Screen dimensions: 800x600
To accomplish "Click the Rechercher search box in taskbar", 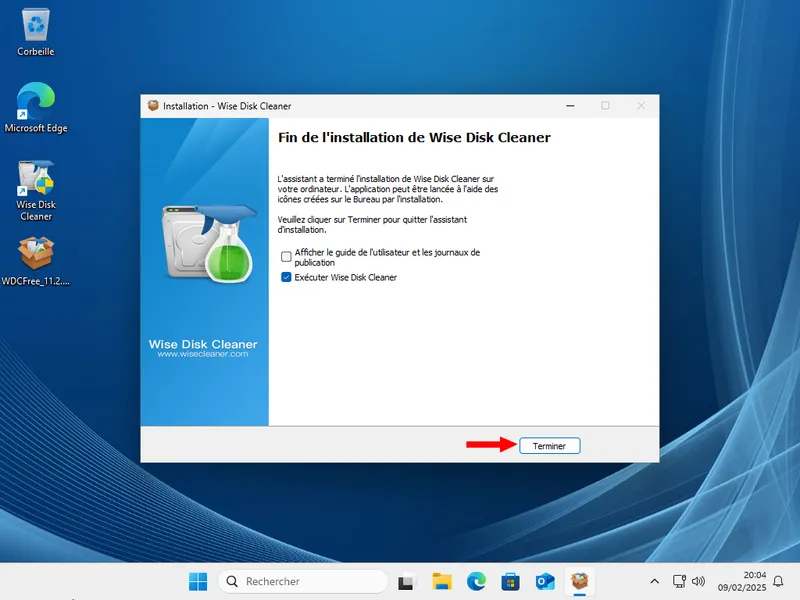I will 303,581.
